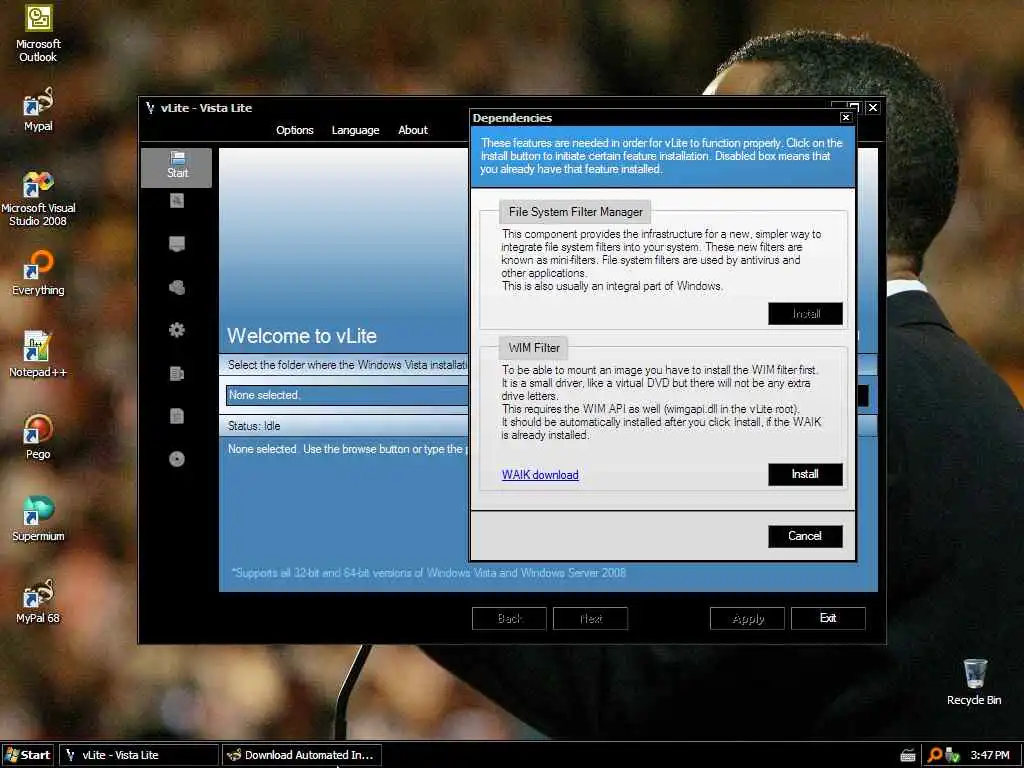
Task: Open the Start page in vLite sidebar
Action: pos(176,167)
